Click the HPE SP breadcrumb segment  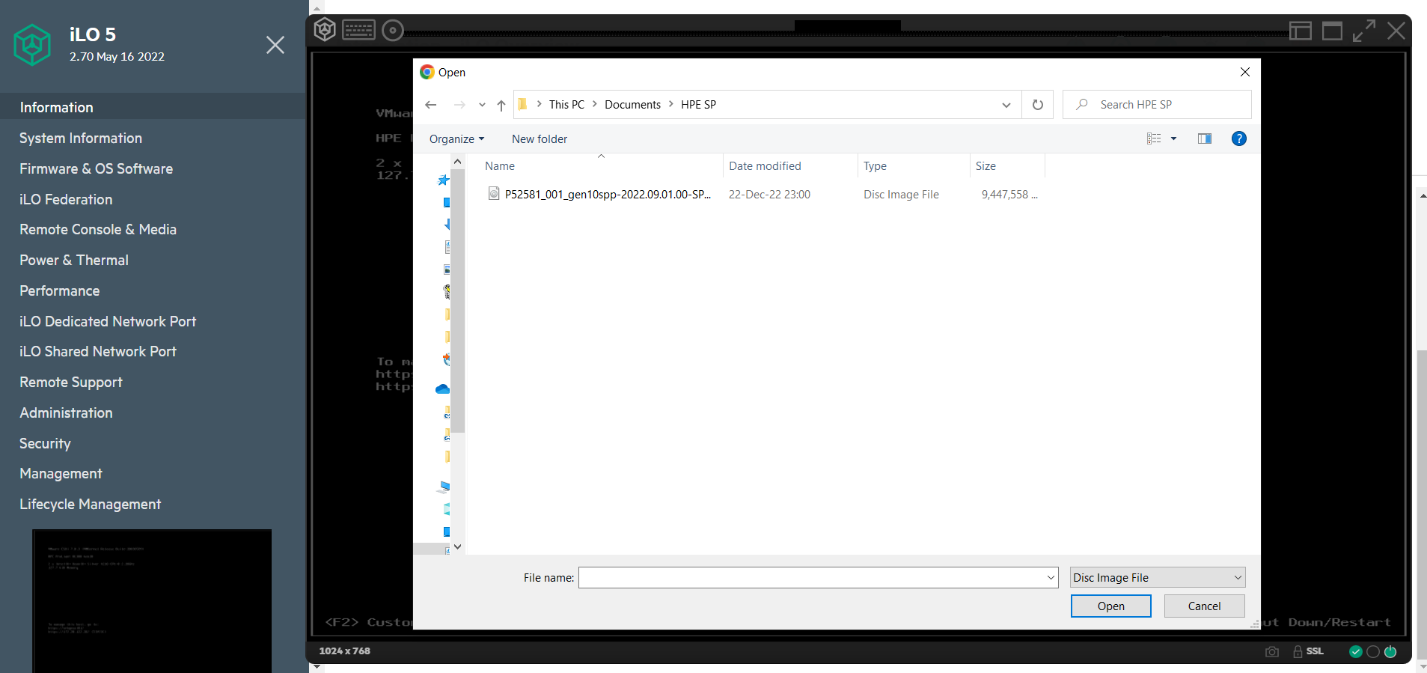[697, 105]
